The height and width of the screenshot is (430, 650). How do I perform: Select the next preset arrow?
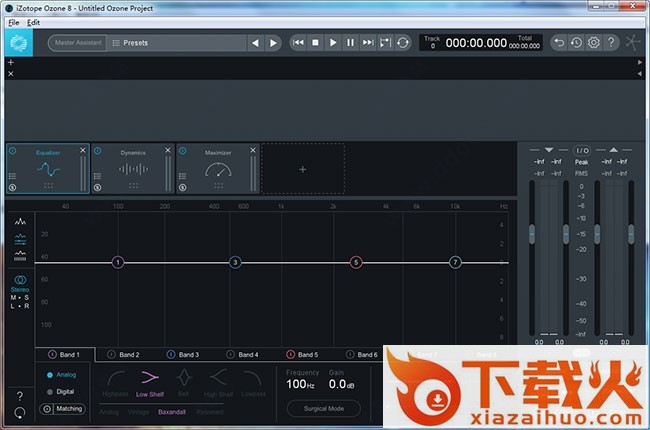tap(273, 43)
